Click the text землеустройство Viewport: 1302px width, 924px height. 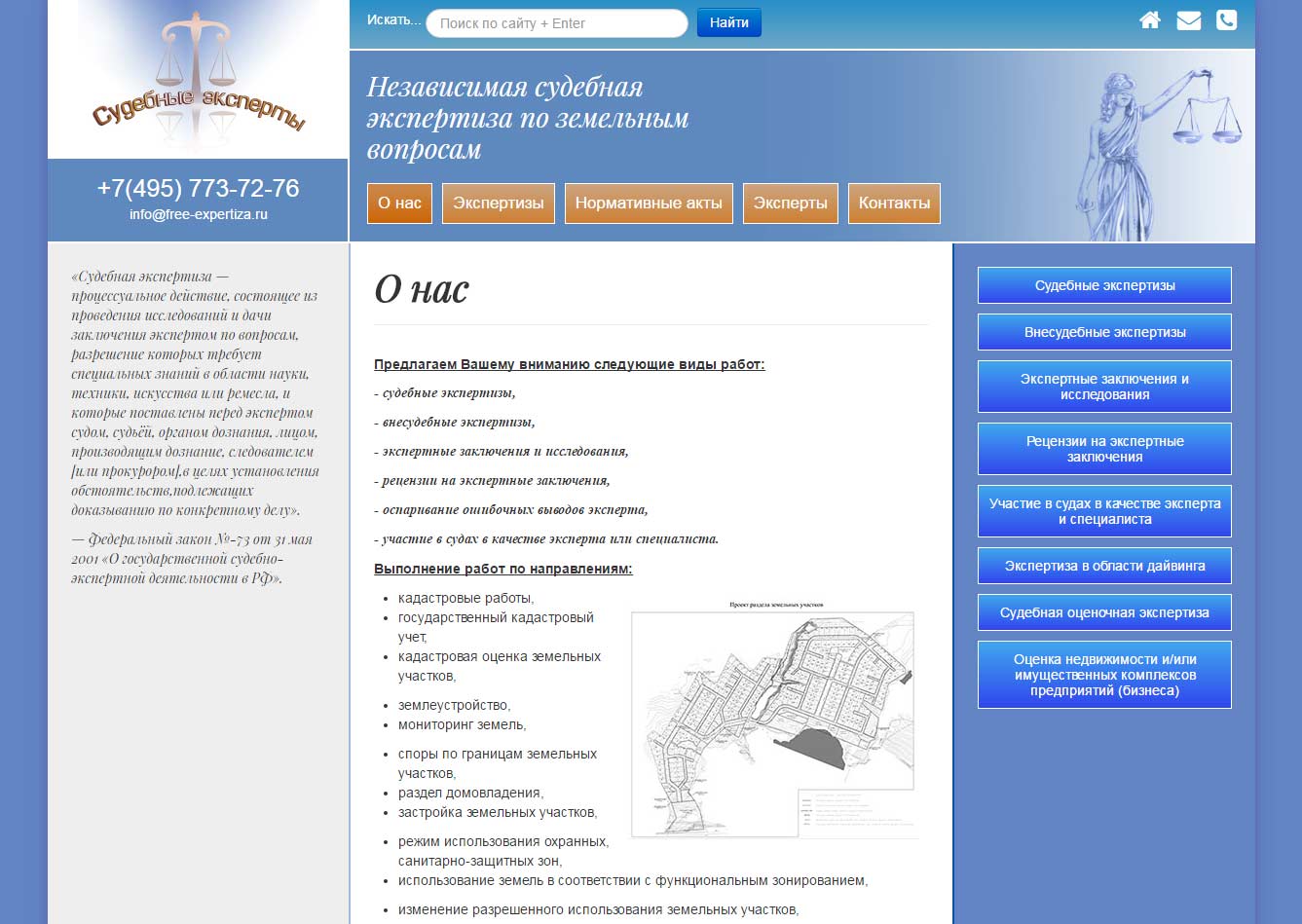point(454,705)
